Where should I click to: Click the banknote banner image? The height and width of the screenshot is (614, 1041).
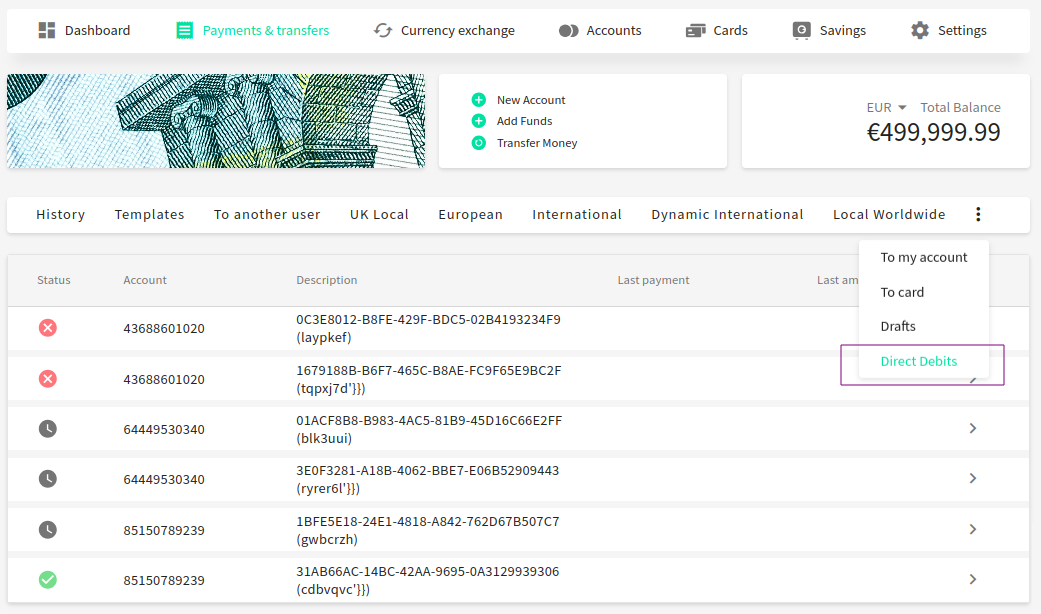(216, 121)
